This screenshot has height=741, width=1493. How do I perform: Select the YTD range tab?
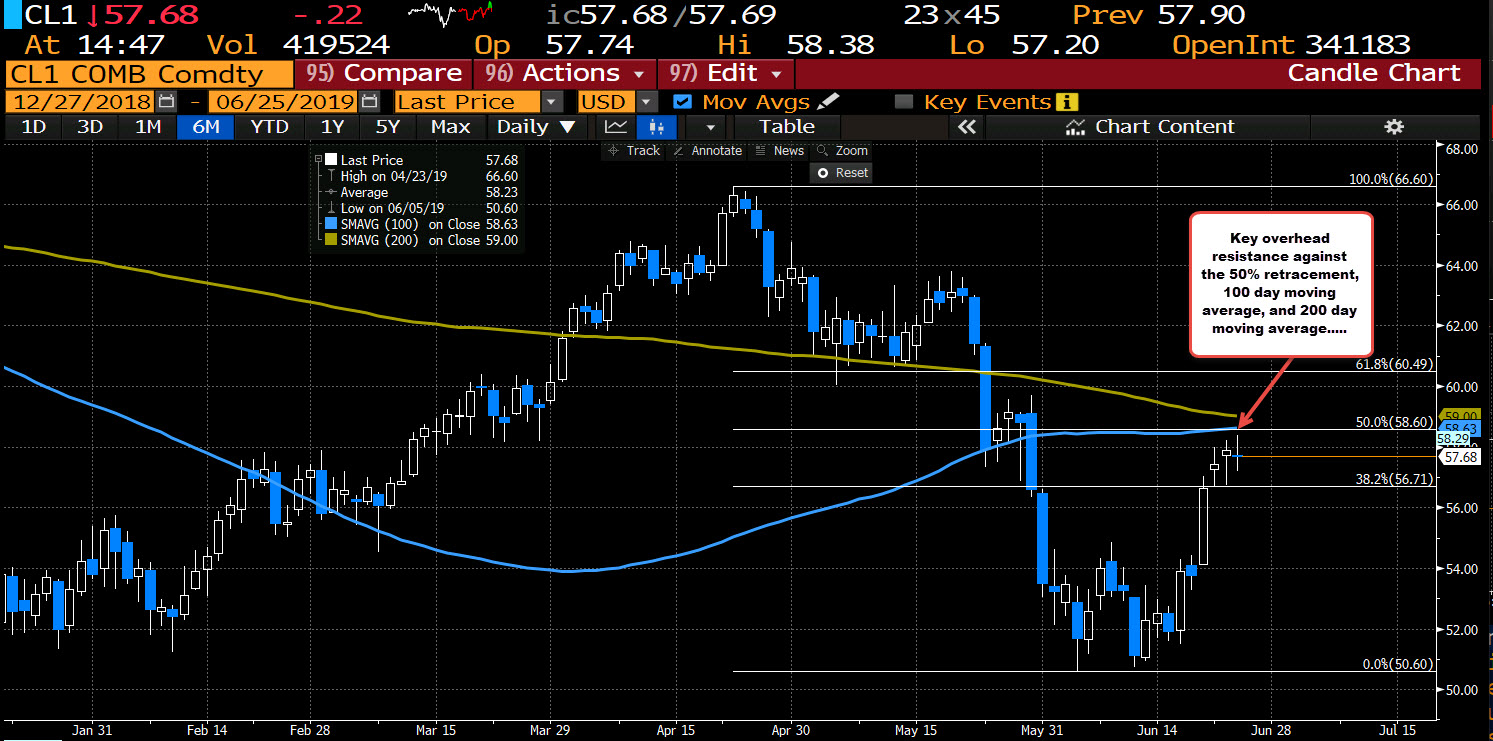pyautogui.click(x=269, y=127)
